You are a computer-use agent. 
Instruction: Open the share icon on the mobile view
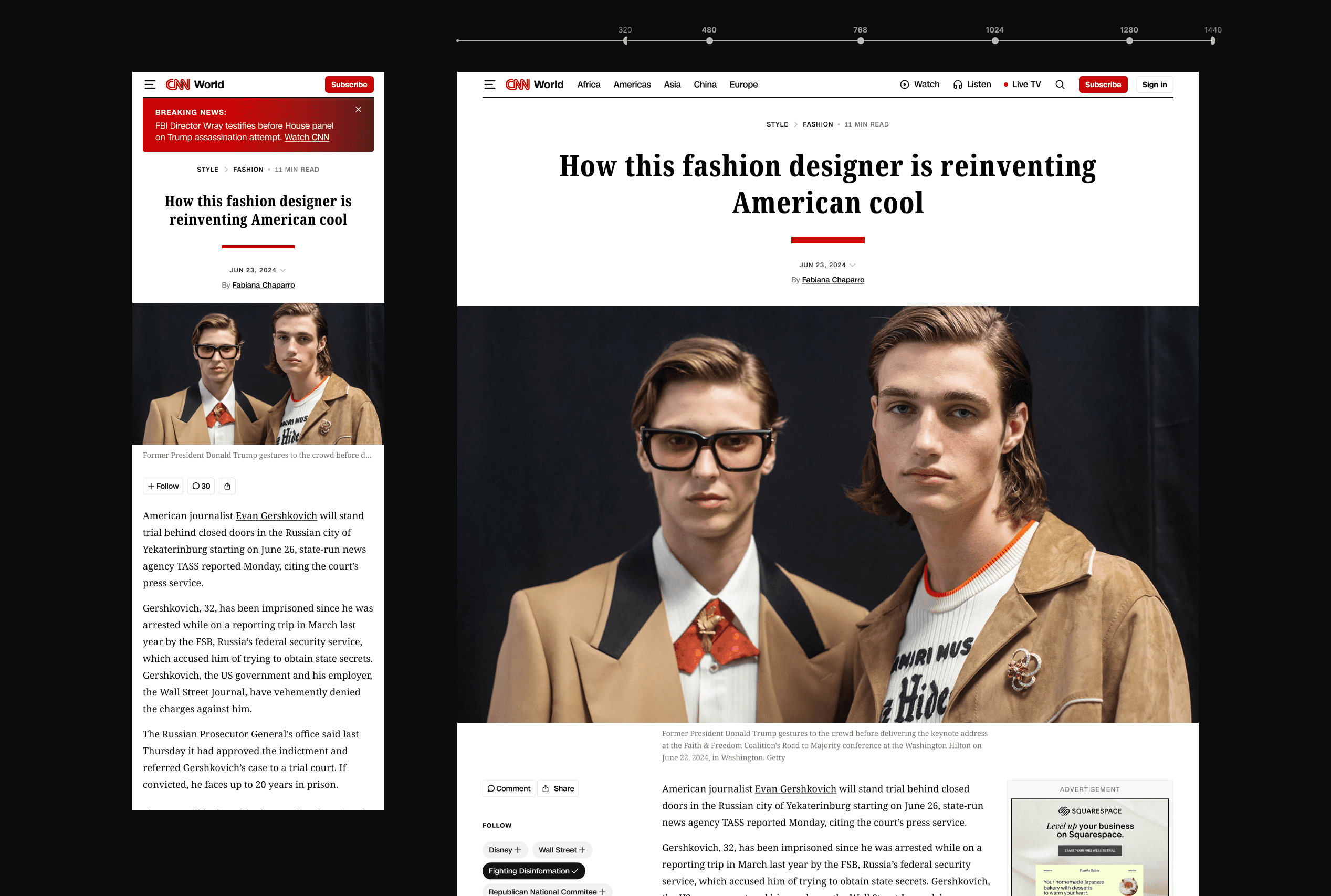227,486
